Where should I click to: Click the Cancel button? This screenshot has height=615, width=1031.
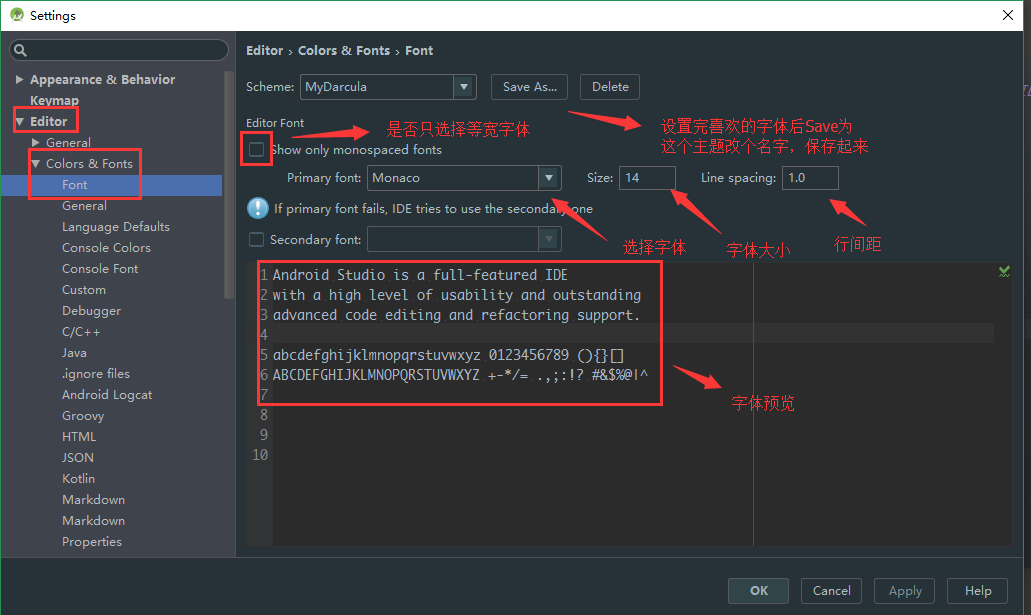coord(831,591)
